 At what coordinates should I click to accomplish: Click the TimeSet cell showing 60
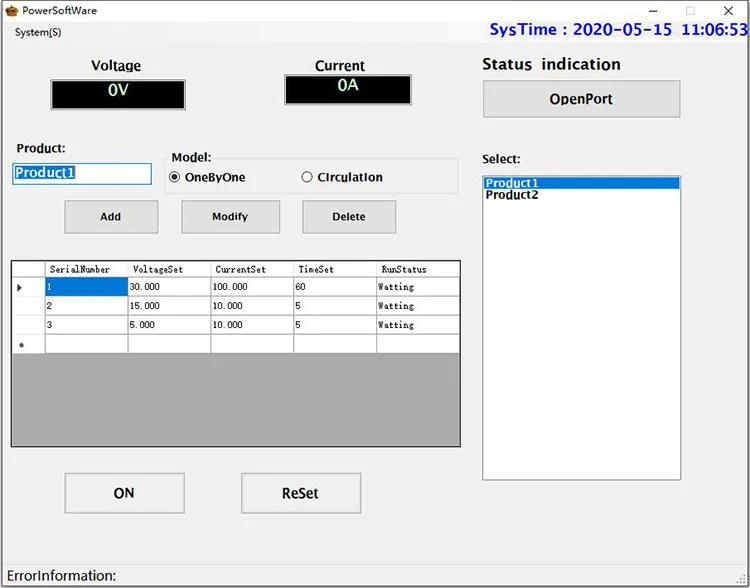point(334,287)
